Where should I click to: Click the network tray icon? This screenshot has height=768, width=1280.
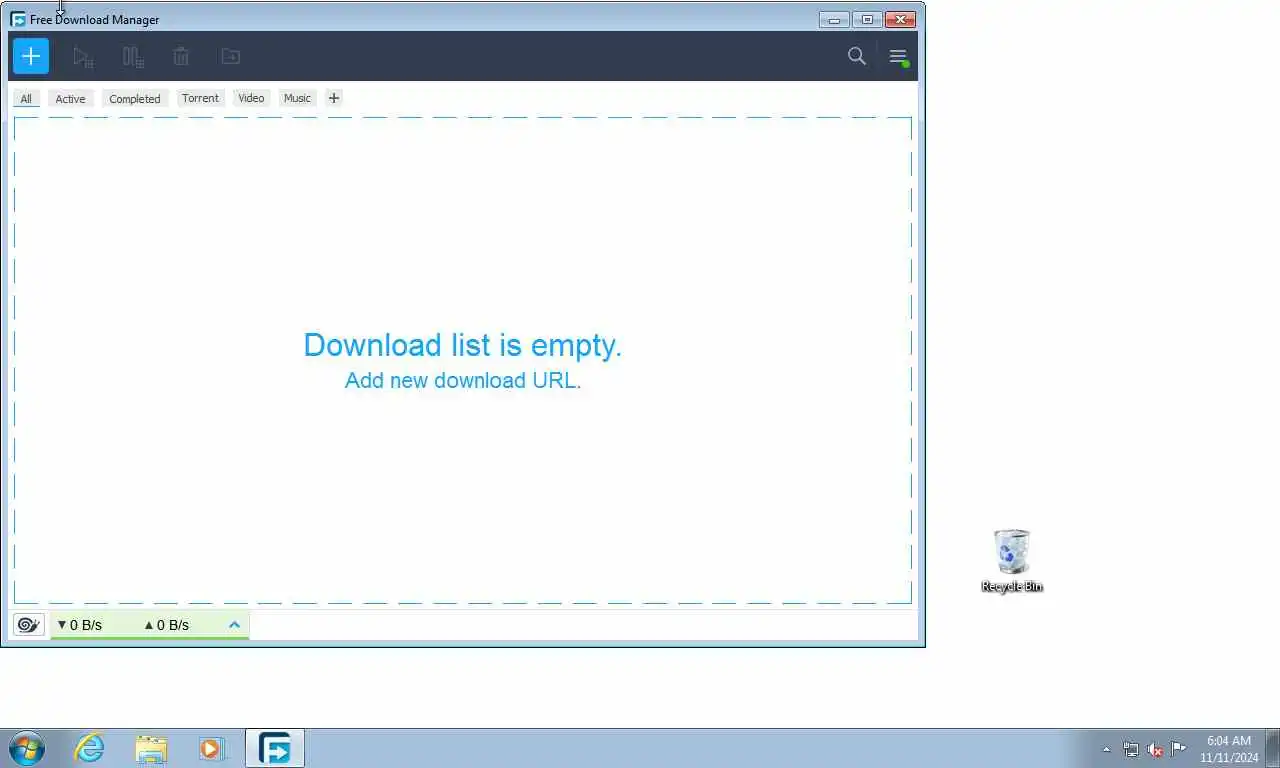1131,749
